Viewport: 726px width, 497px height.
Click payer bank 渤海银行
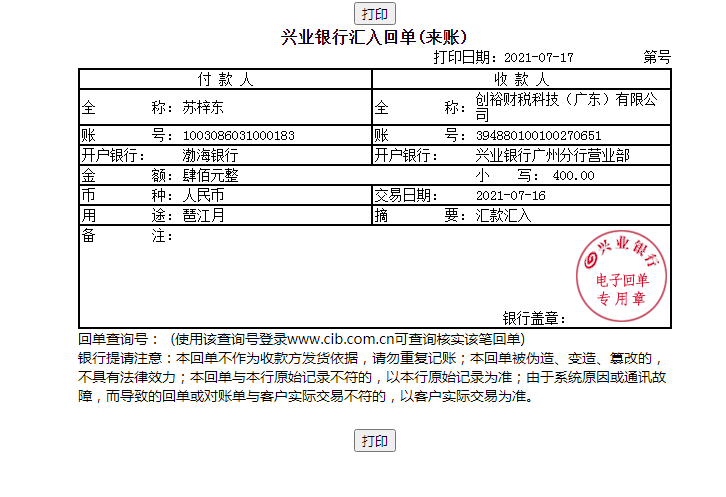[210, 155]
